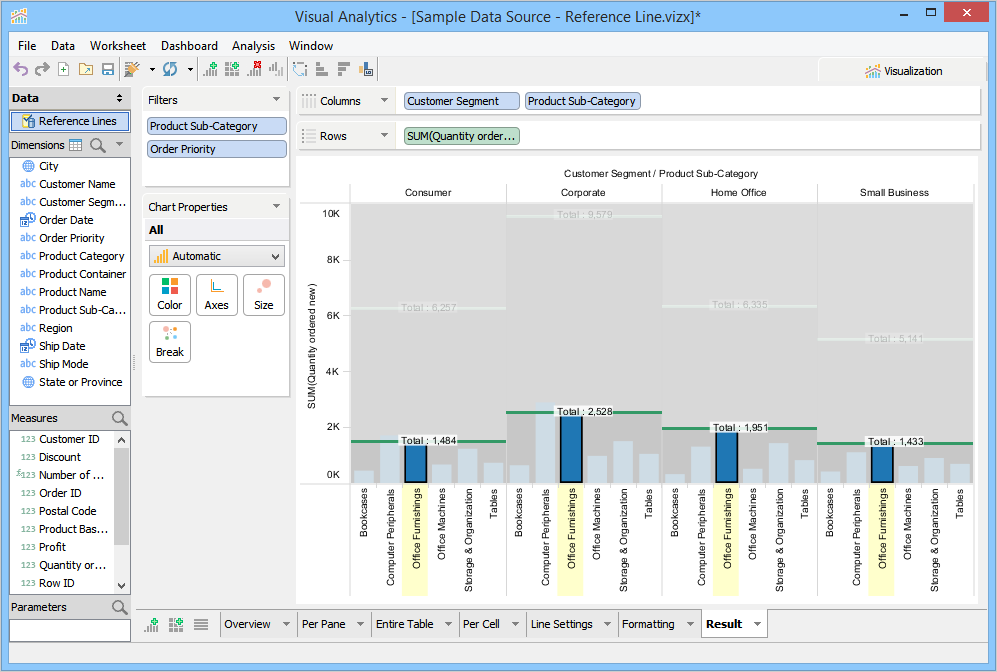Select the Order Priority filter pill

click(x=216, y=149)
